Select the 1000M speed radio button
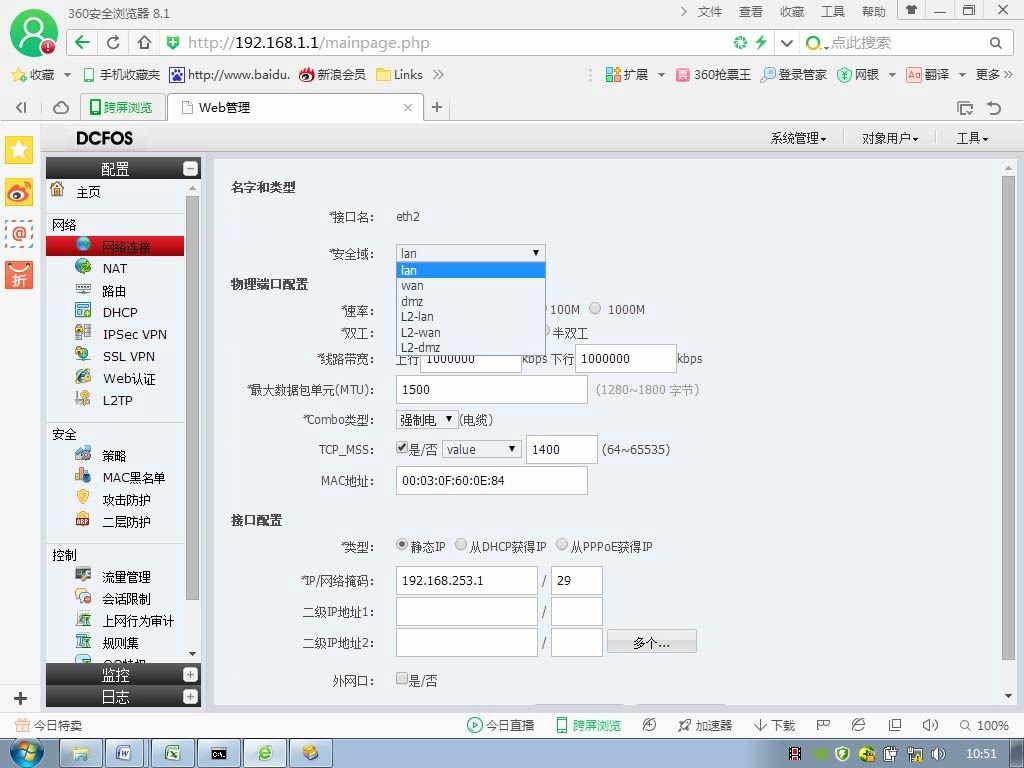Viewport: 1024px width, 768px height. [x=595, y=308]
